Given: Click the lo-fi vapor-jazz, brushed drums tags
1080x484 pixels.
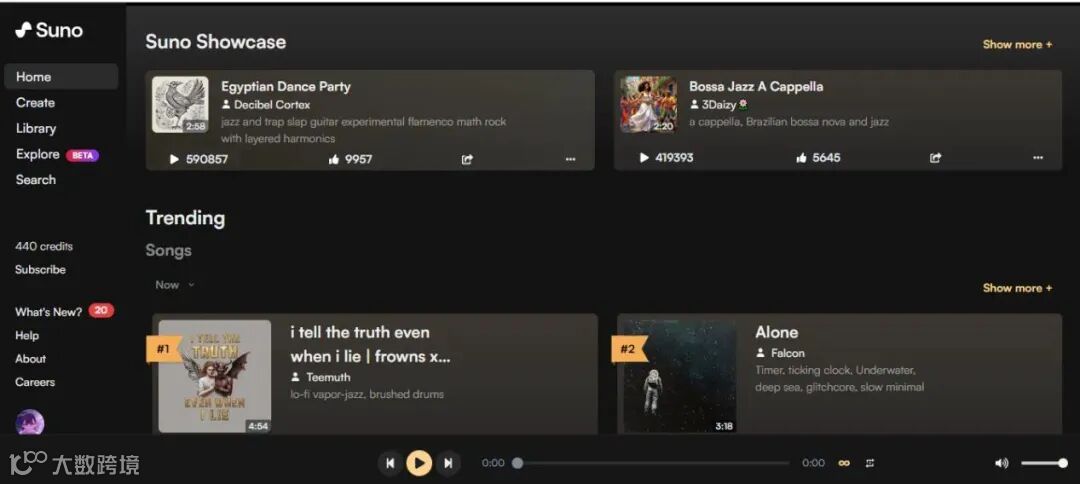Looking at the screenshot, I should pyautogui.click(x=366, y=394).
